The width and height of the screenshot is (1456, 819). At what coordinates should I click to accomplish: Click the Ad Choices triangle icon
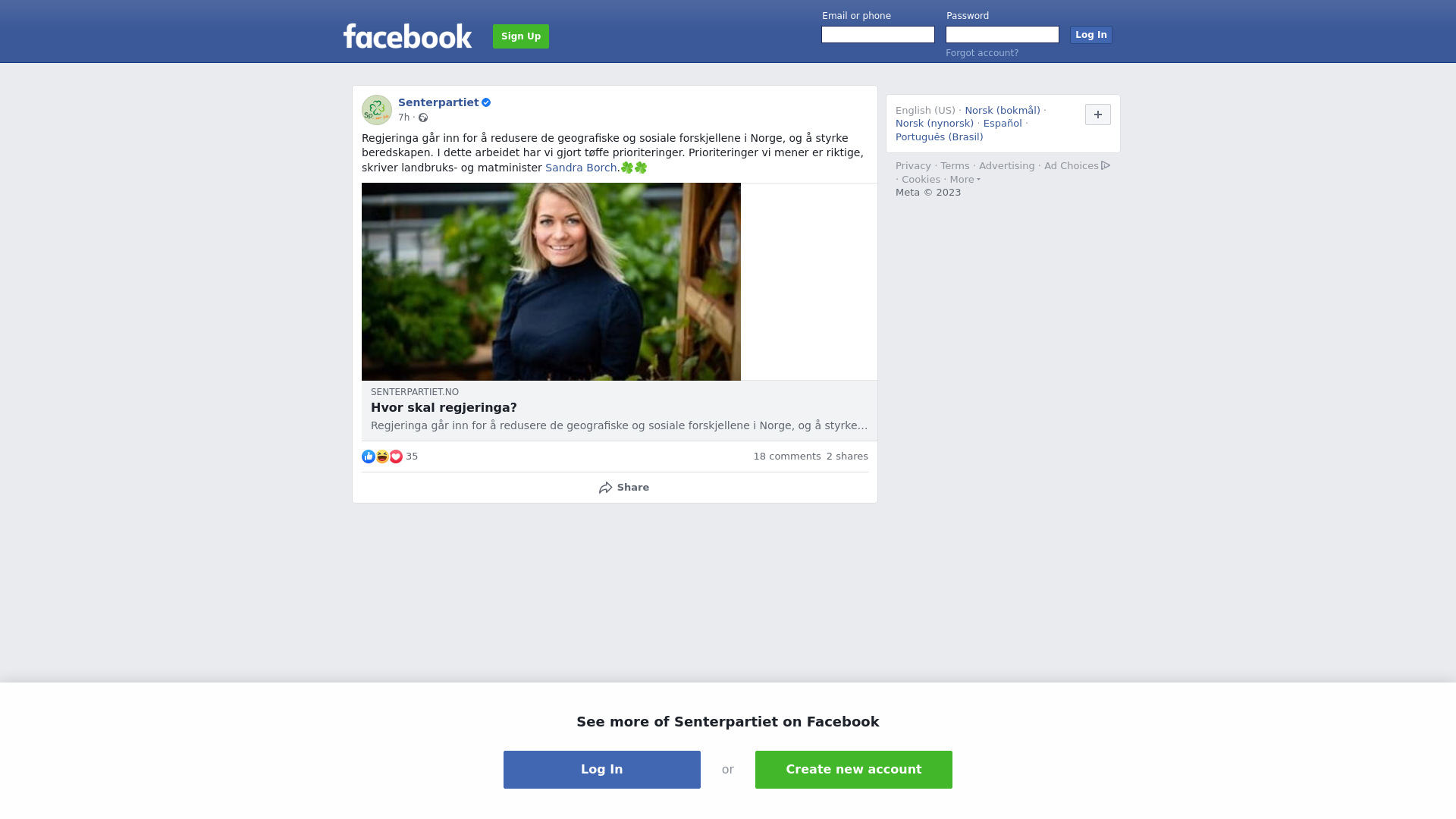(1106, 165)
